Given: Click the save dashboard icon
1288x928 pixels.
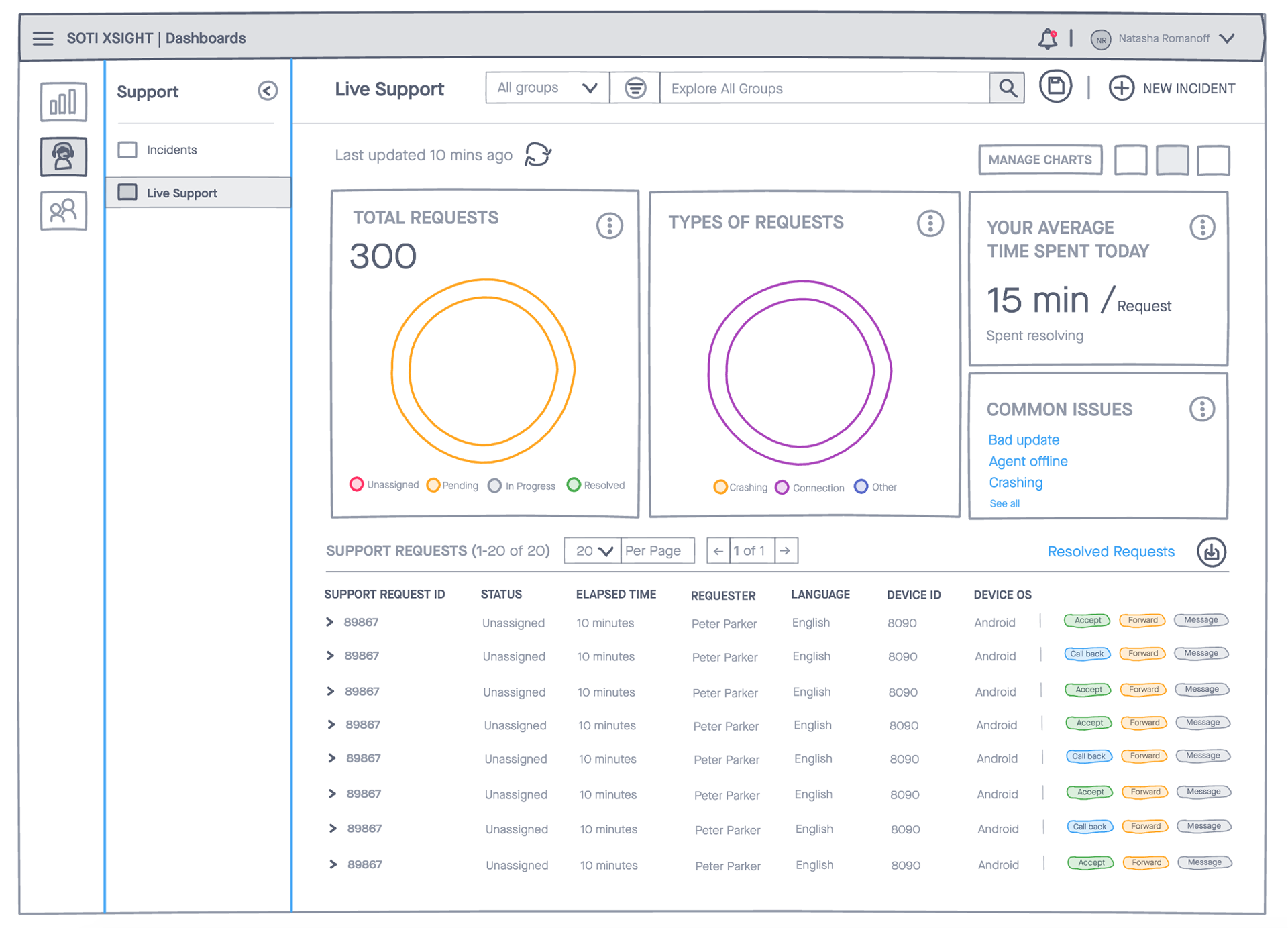Looking at the screenshot, I should (1055, 87).
